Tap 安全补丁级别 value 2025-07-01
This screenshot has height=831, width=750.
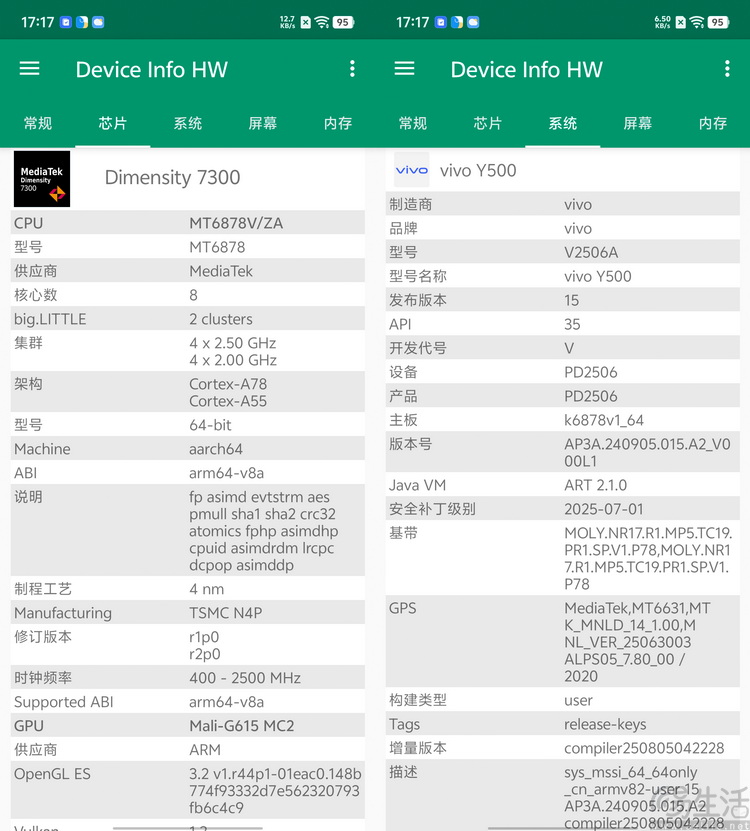pyautogui.click(x=604, y=509)
